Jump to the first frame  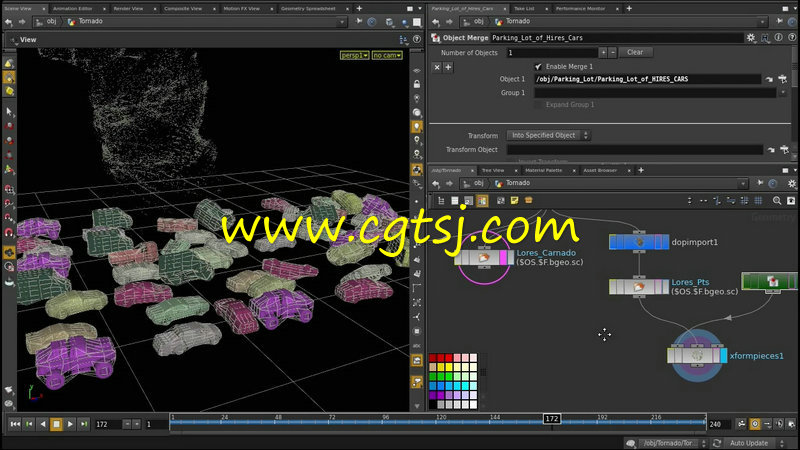pos(15,424)
